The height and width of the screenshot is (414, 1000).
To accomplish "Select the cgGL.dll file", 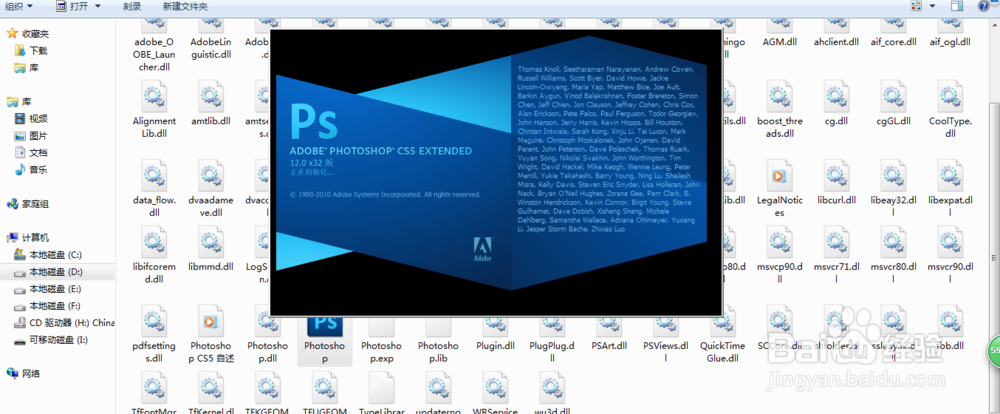I will coord(893,103).
